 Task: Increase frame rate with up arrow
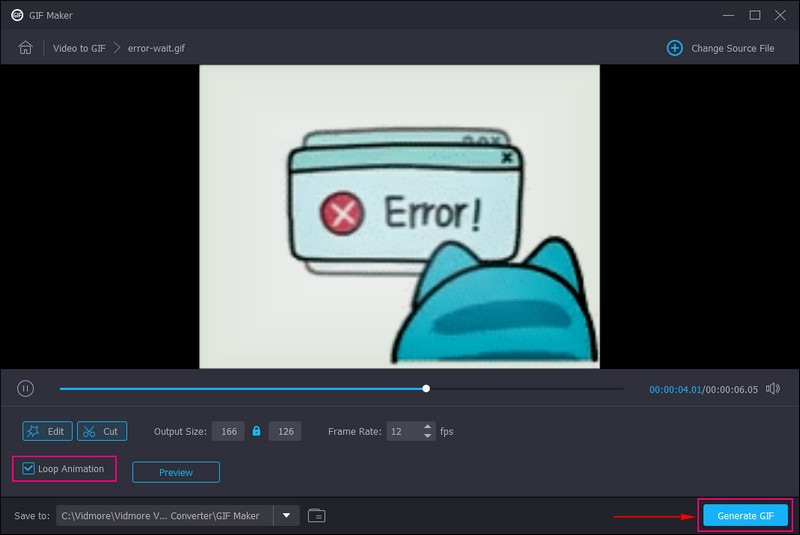(429, 427)
